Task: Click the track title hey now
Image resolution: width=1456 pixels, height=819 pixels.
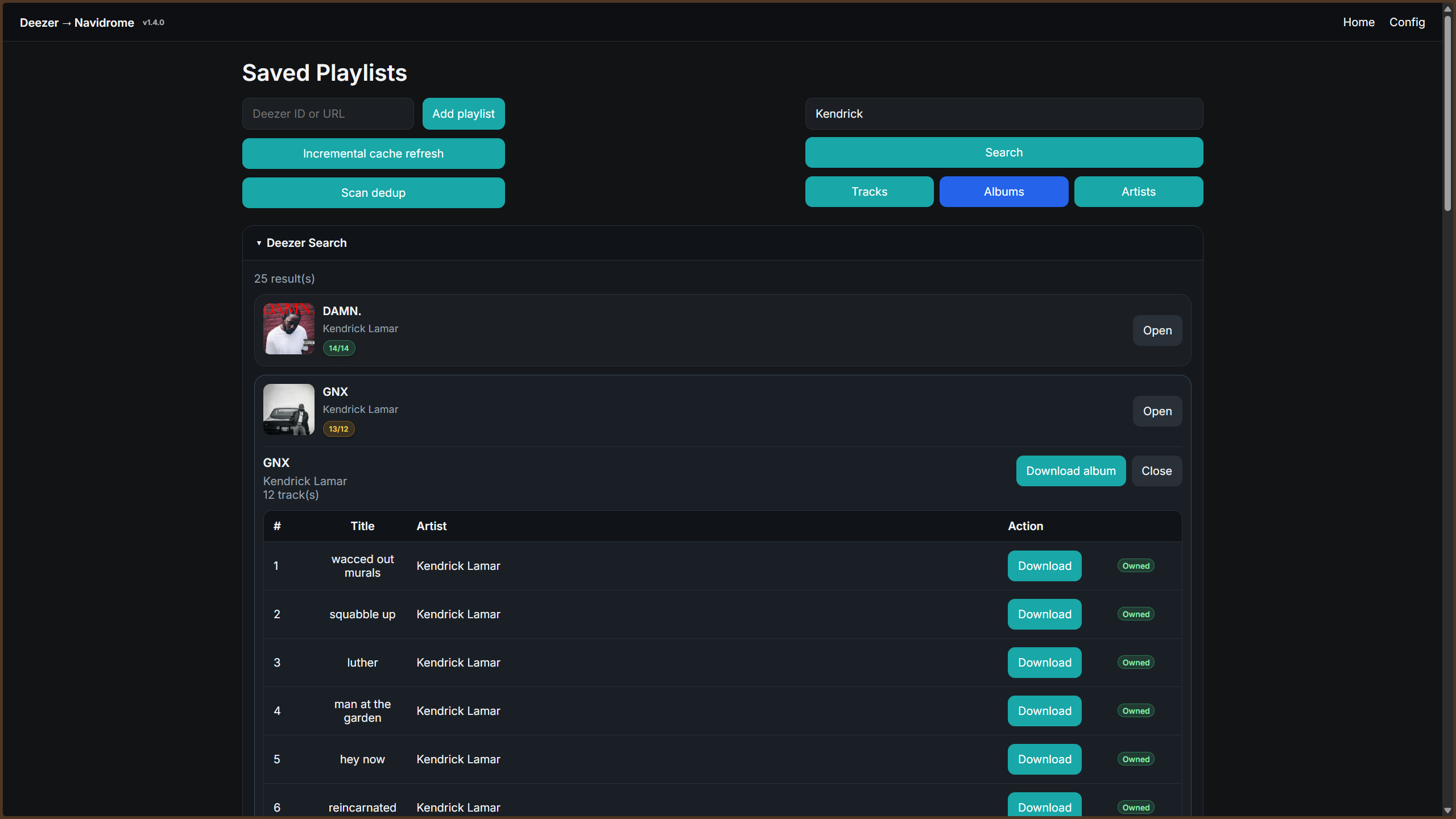Action: click(362, 759)
